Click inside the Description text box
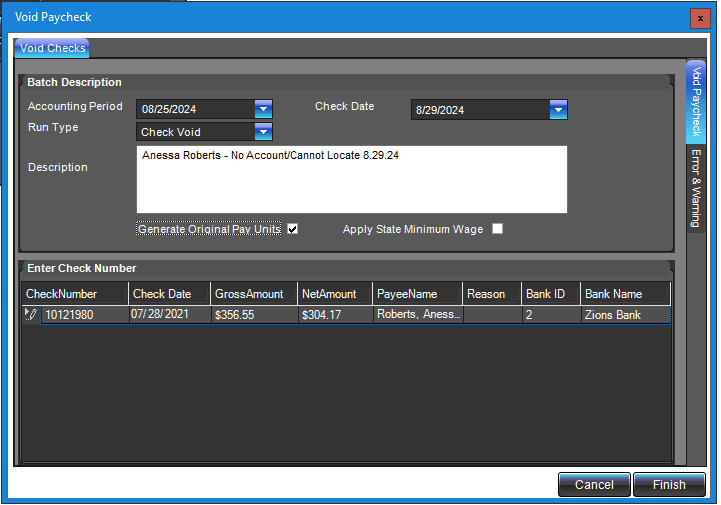 tap(351, 180)
